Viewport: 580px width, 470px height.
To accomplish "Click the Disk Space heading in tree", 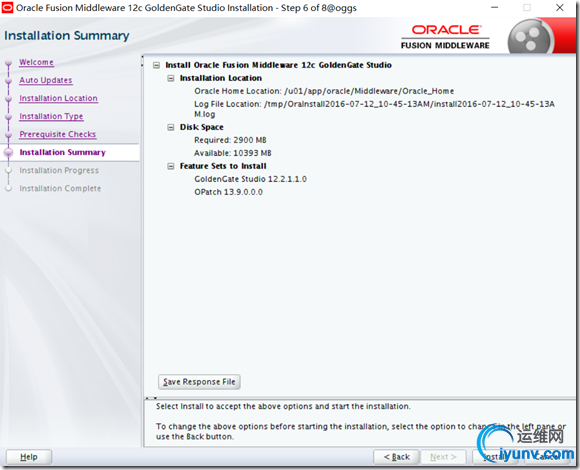I will coord(202,127).
